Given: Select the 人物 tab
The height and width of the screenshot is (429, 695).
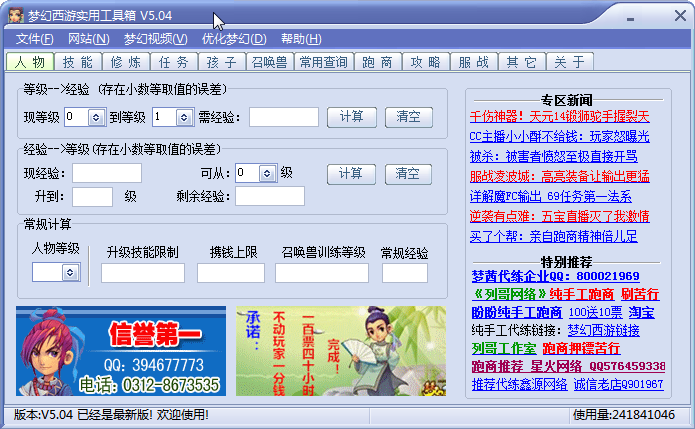Looking at the screenshot, I should tap(30, 62).
